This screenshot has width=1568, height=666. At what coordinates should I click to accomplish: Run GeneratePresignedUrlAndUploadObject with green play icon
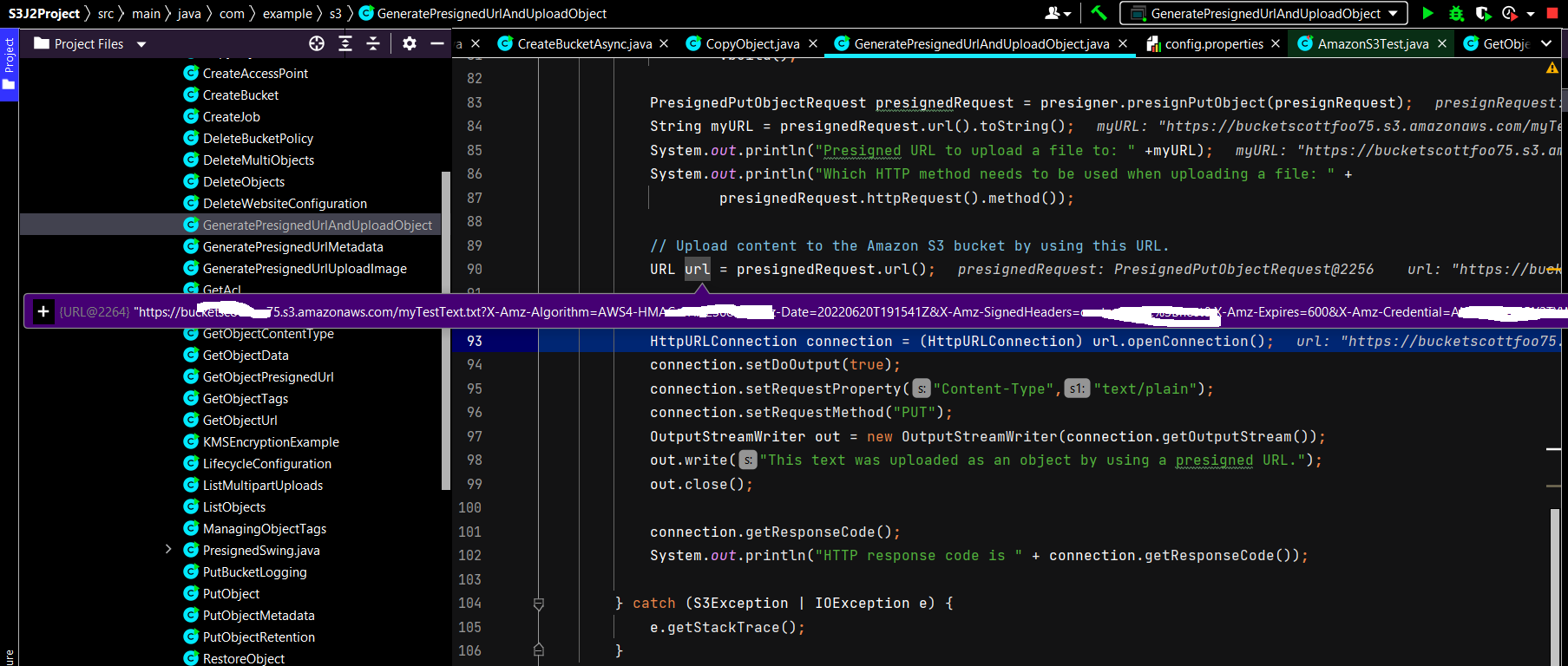pos(1427,13)
